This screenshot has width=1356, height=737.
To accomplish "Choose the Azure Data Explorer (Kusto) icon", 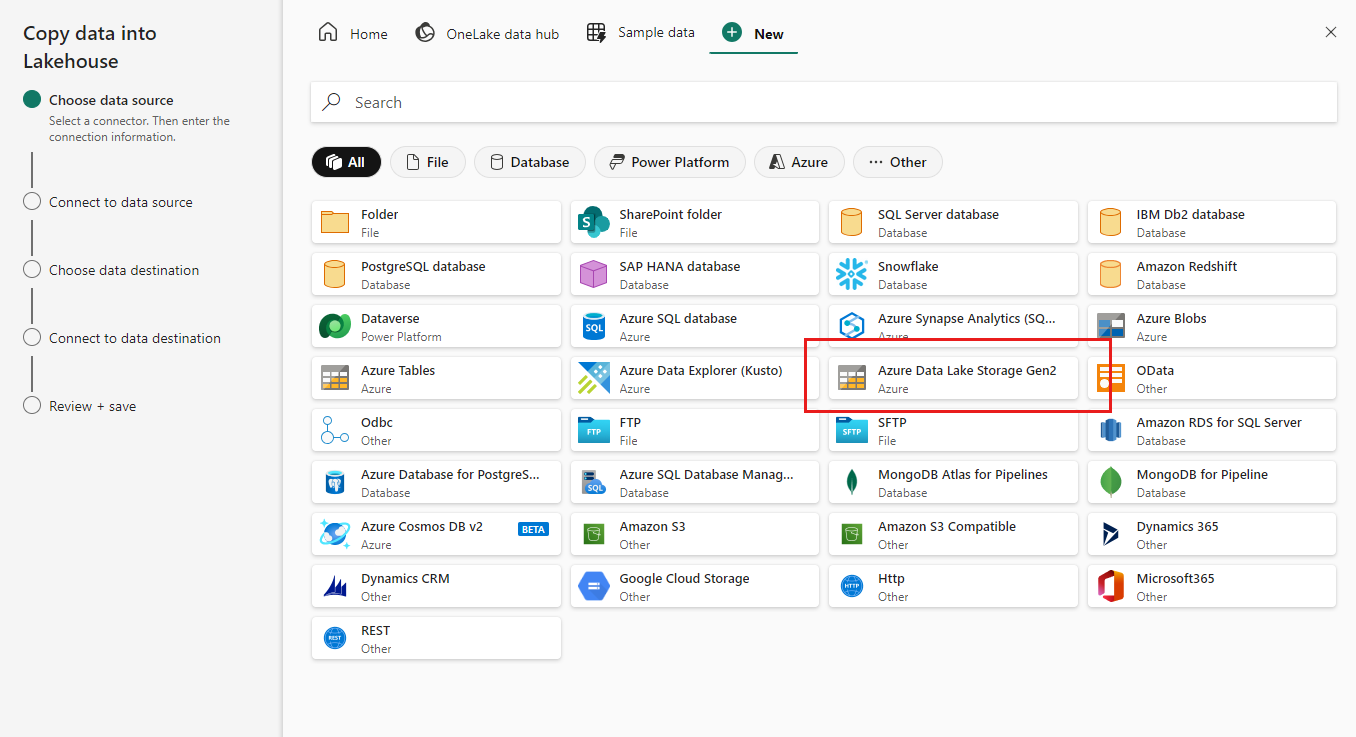I will pyautogui.click(x=593, y=378).
